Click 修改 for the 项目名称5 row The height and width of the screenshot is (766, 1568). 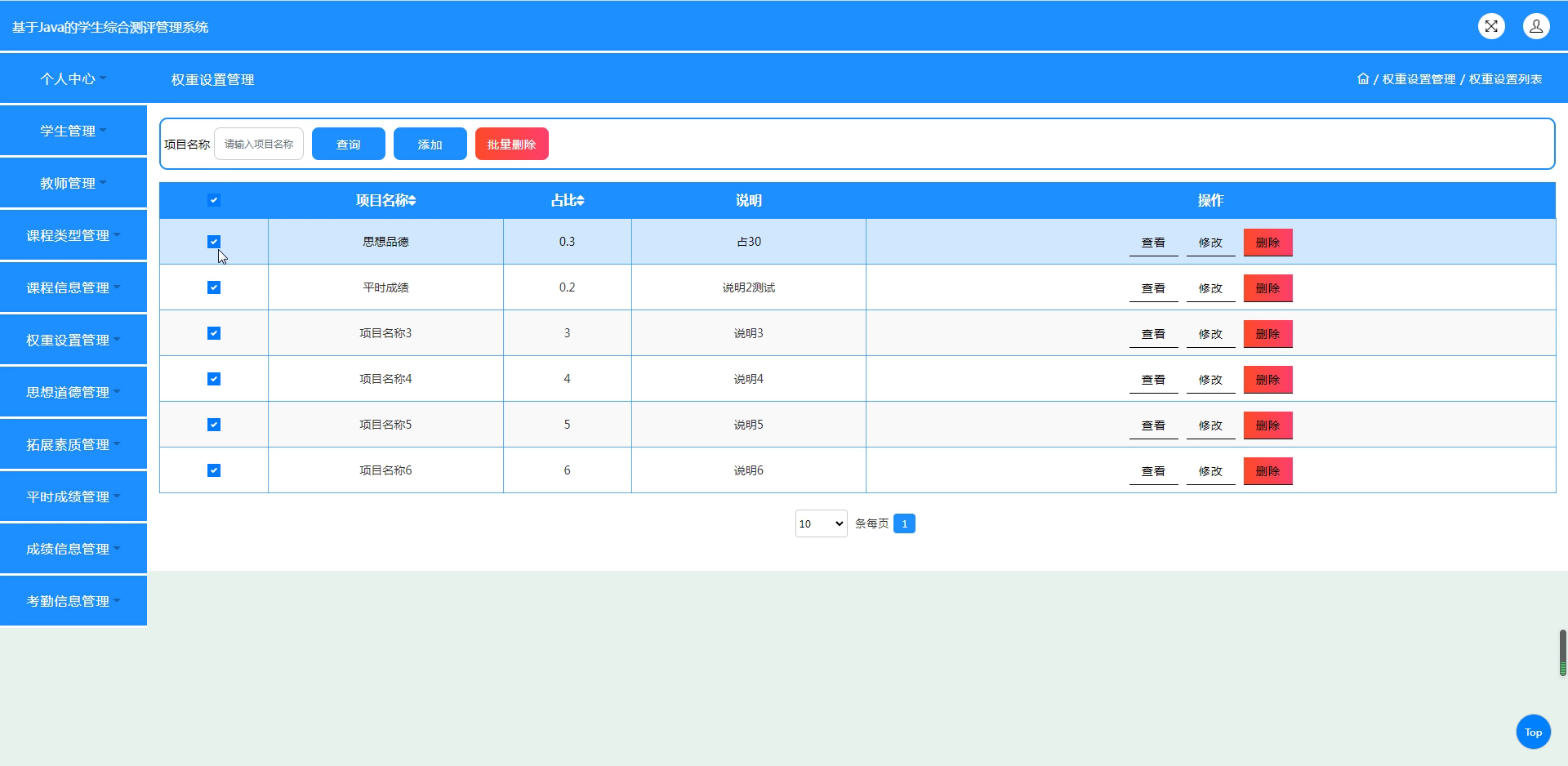click(1210, 425)
